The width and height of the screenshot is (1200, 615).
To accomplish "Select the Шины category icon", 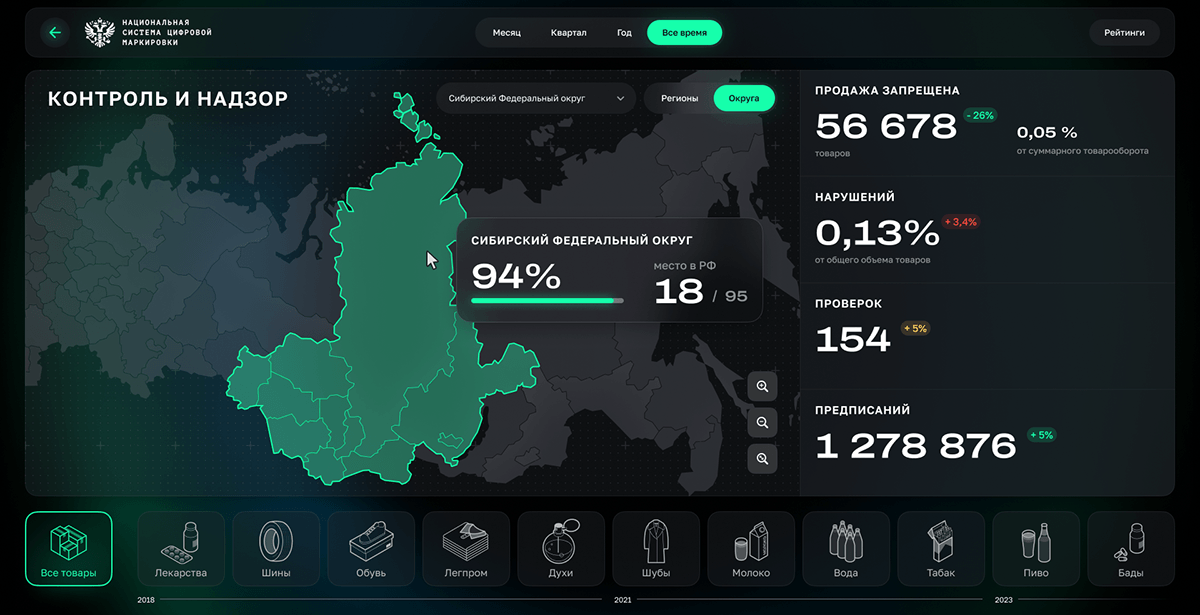I will pos(276,548).
